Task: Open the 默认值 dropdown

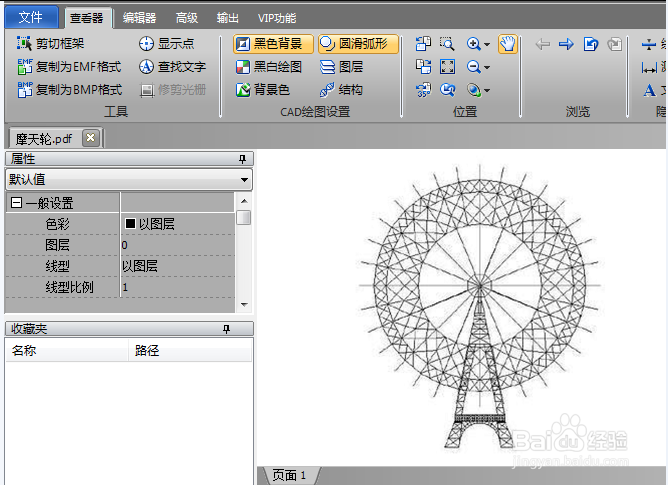Action: pos(129,179)
